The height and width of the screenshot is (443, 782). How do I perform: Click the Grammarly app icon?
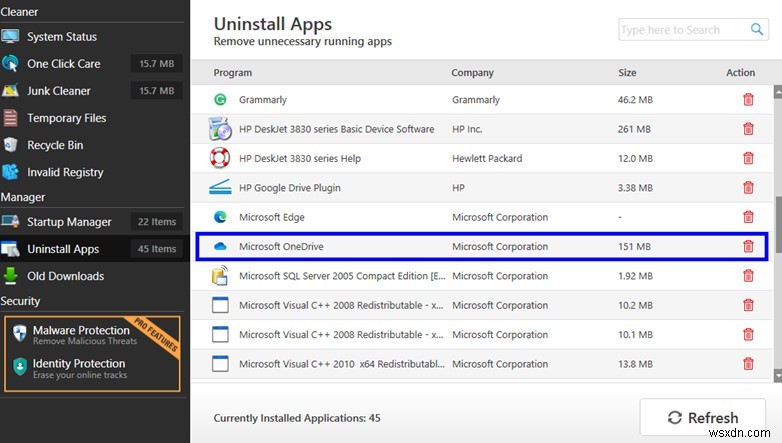click(x=220, y=99)
